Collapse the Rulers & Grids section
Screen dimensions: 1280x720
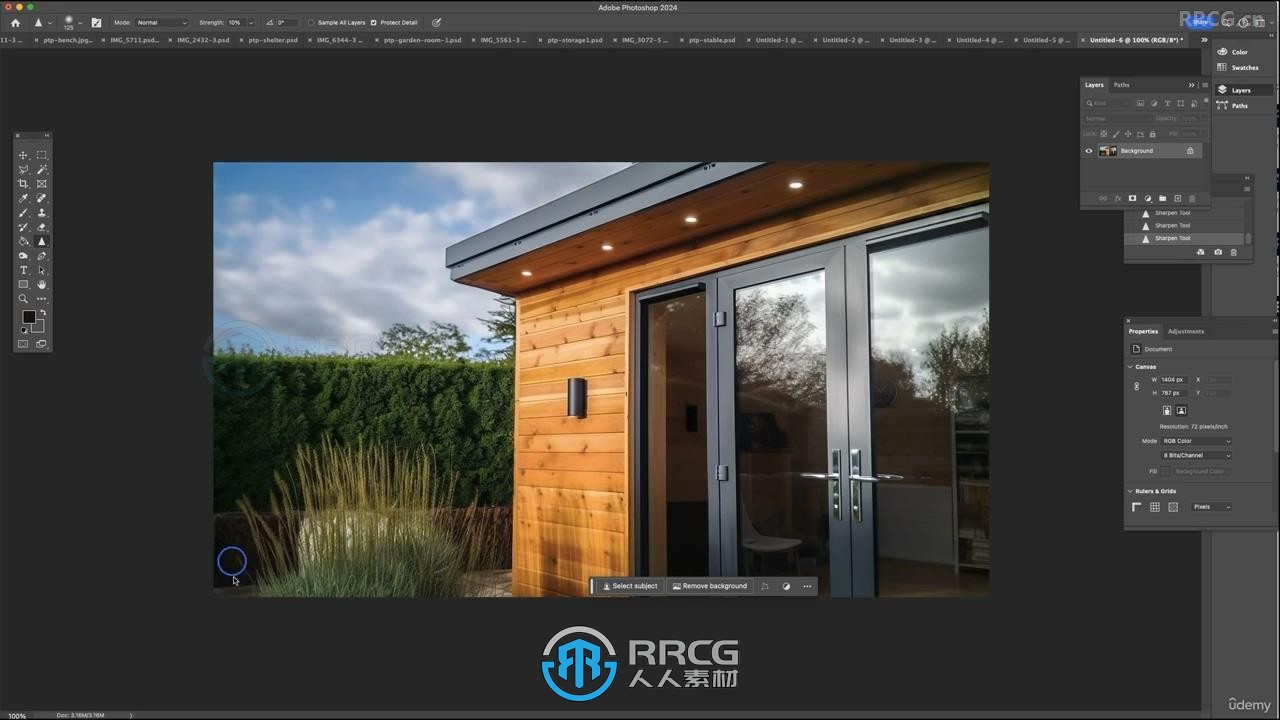(1130, 491)
